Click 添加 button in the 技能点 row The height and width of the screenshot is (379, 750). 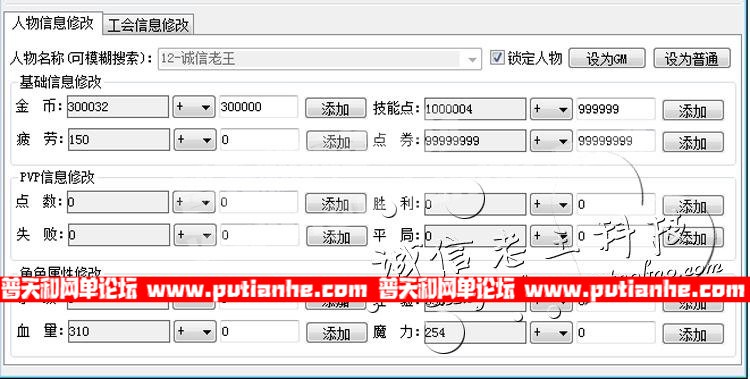pyautogui.click(x=693, y=111)
